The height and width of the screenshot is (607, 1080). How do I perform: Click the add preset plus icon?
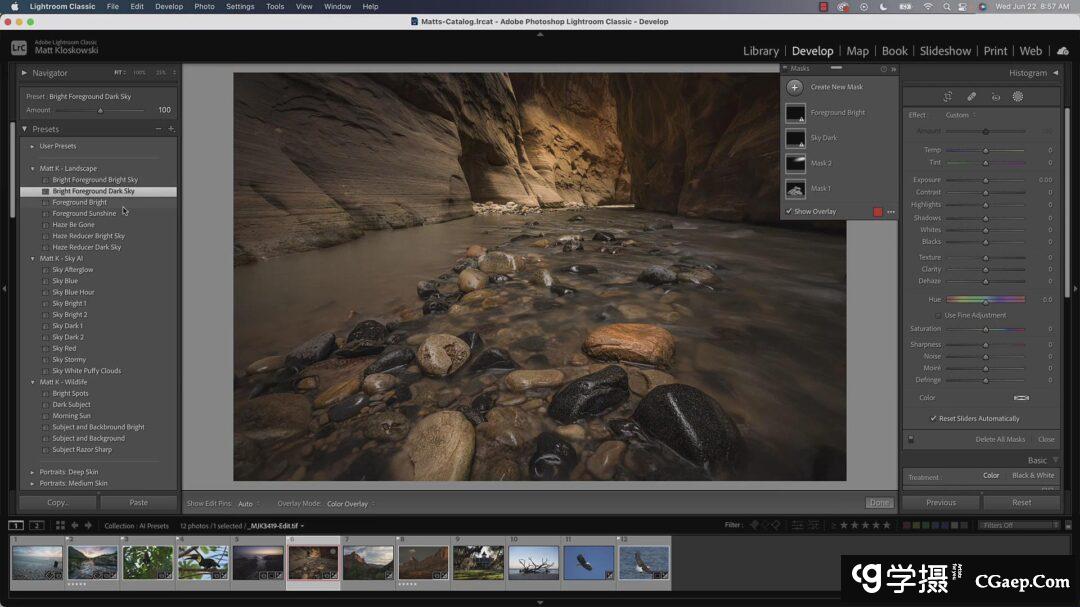click(171, 129)
